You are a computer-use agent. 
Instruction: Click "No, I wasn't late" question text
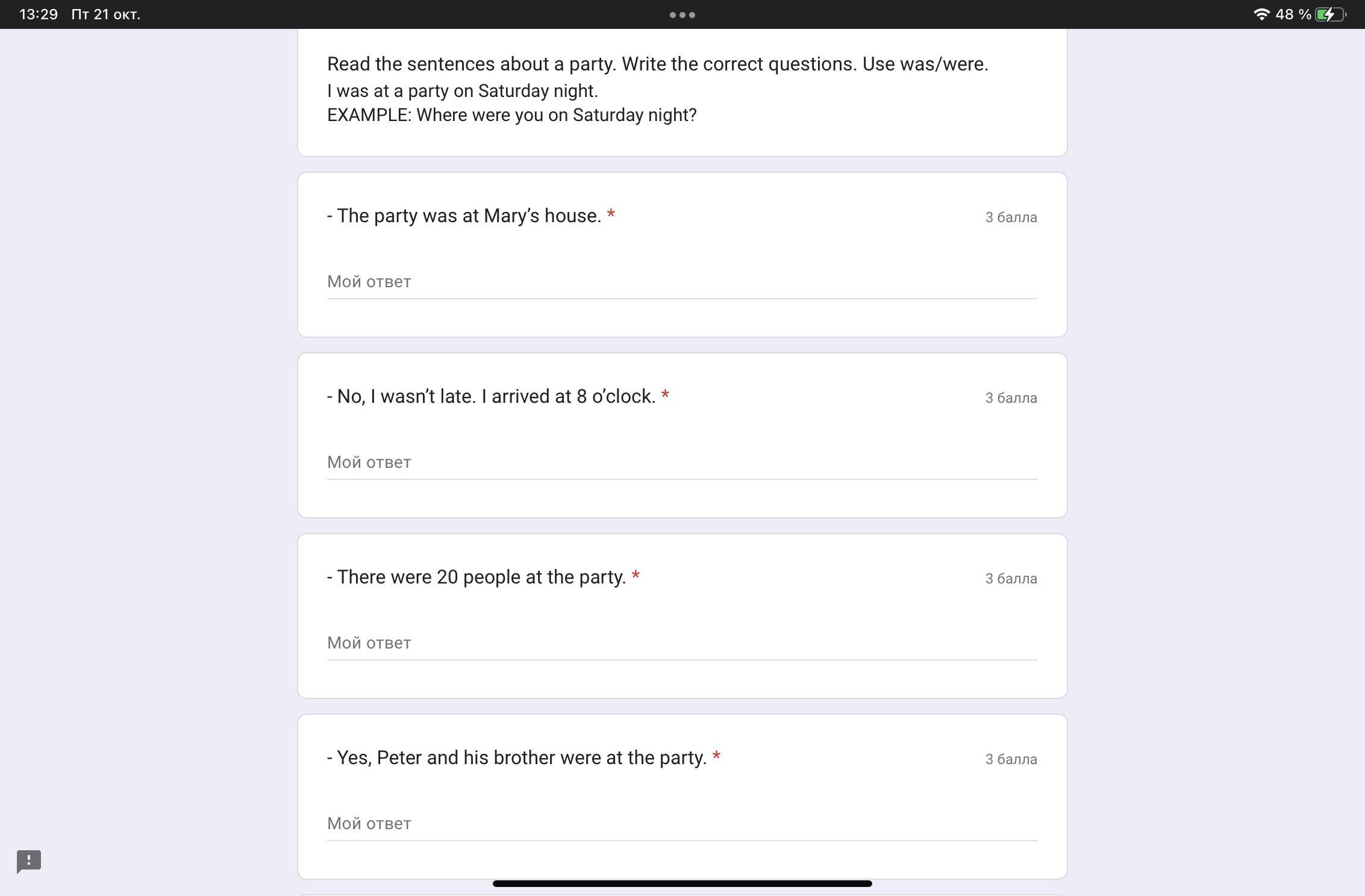coord(492,396)
